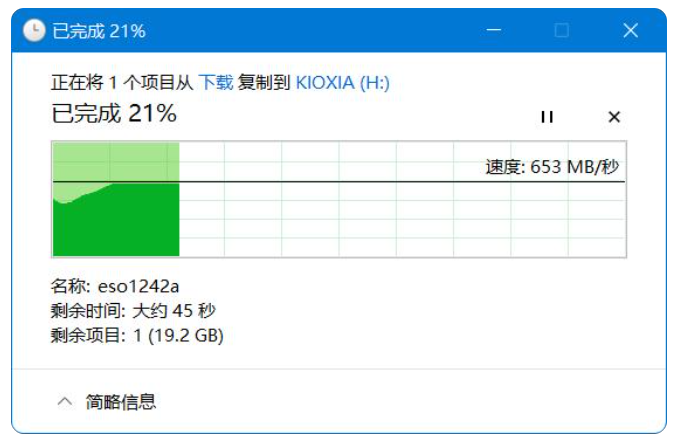Click the 简略信息 label text
The height and width of the screenshot is (439, 678).
click(121, 402)
